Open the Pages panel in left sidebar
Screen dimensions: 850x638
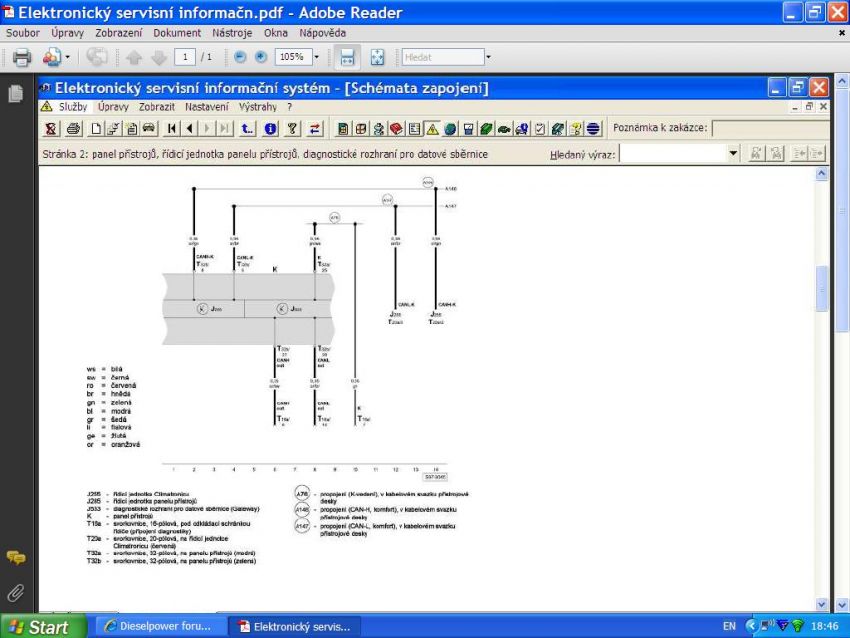click(16, 95)
